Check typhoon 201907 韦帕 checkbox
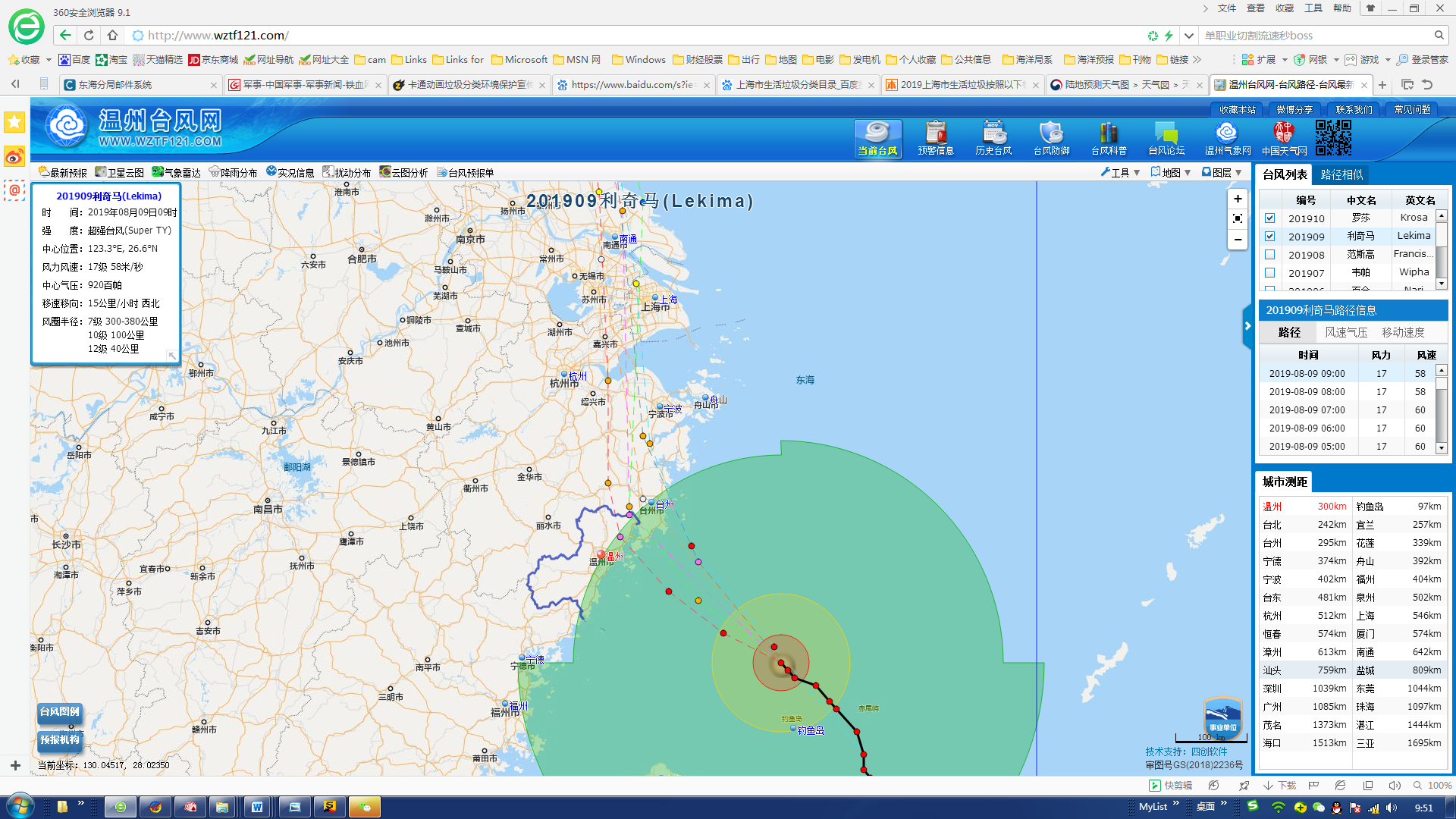Screen dimensions: 1456x819 pos(1270,273)
